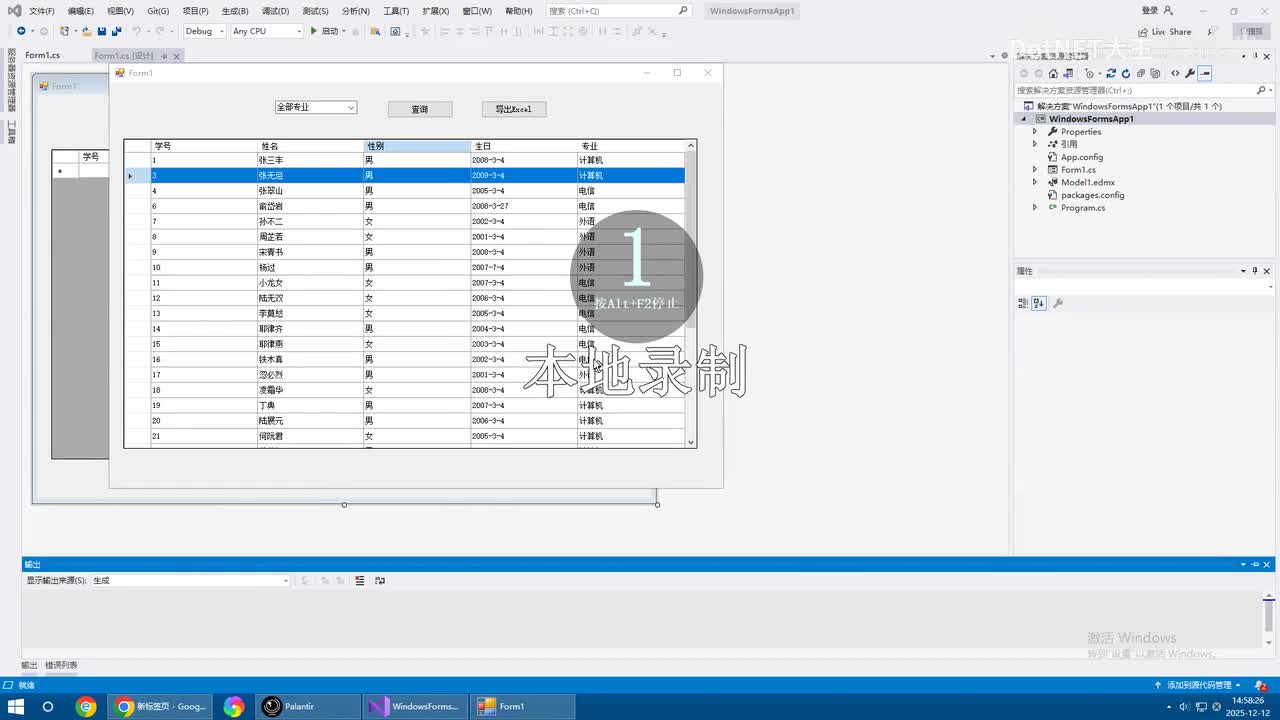Expand the Model1.edmx node
Image resolution: width=1280 pixels, height=720 pixels.
[x=1035, y=182]
